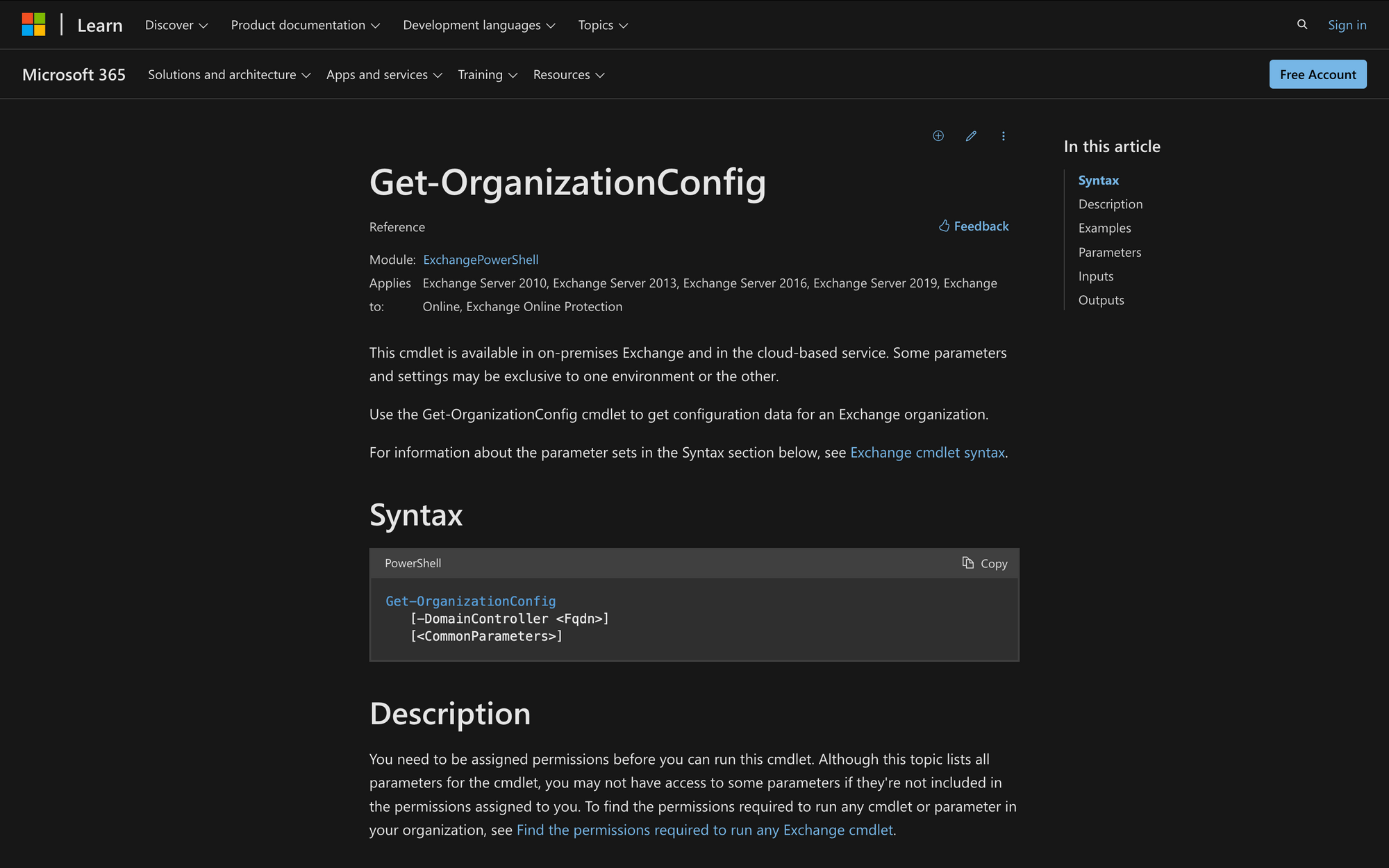This screenshot has height=868, width=1389.
Task: Open the more actions three-dot menu
Action: coord(1004,136)
